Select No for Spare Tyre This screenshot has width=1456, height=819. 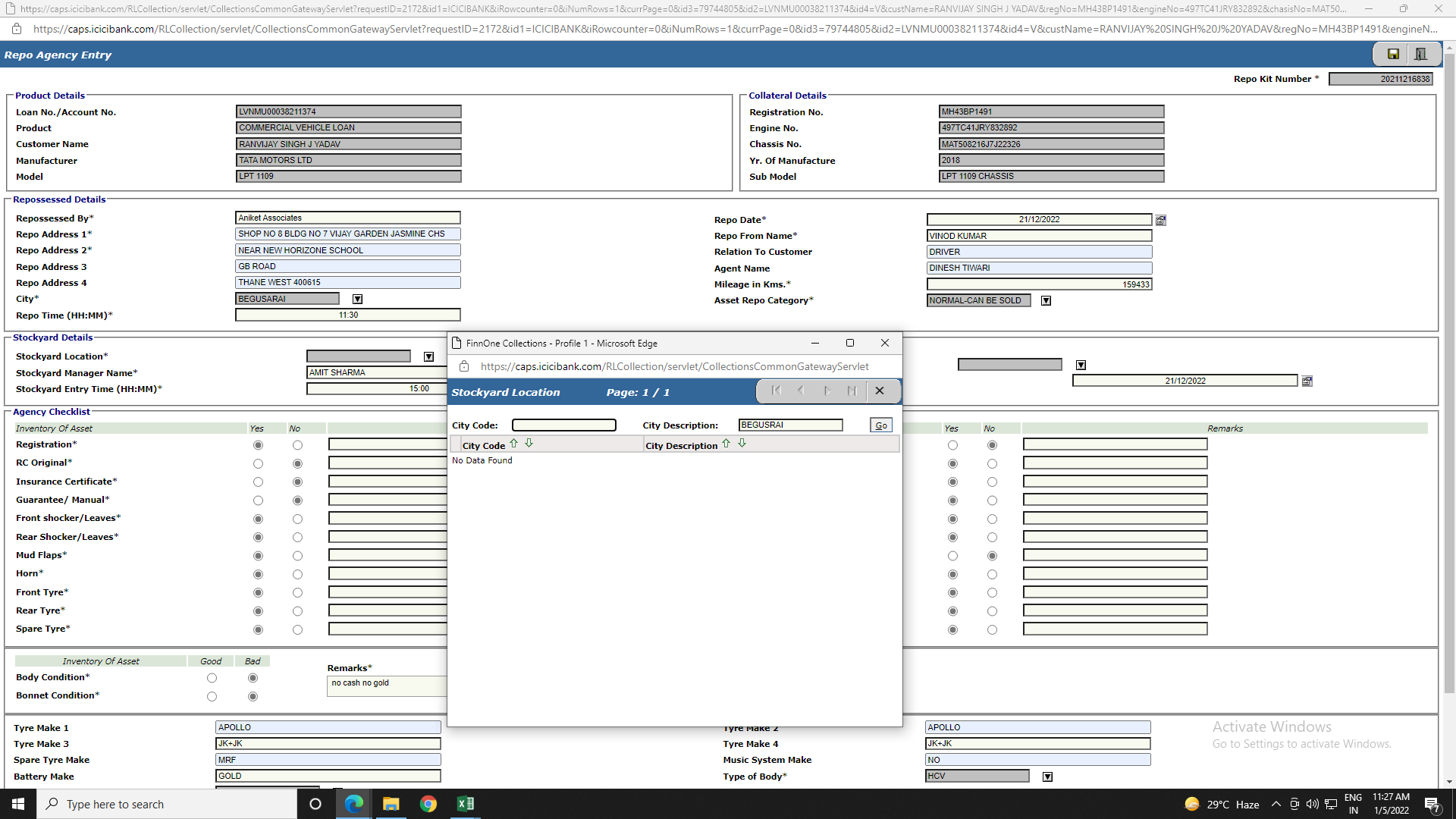(297, 630)
